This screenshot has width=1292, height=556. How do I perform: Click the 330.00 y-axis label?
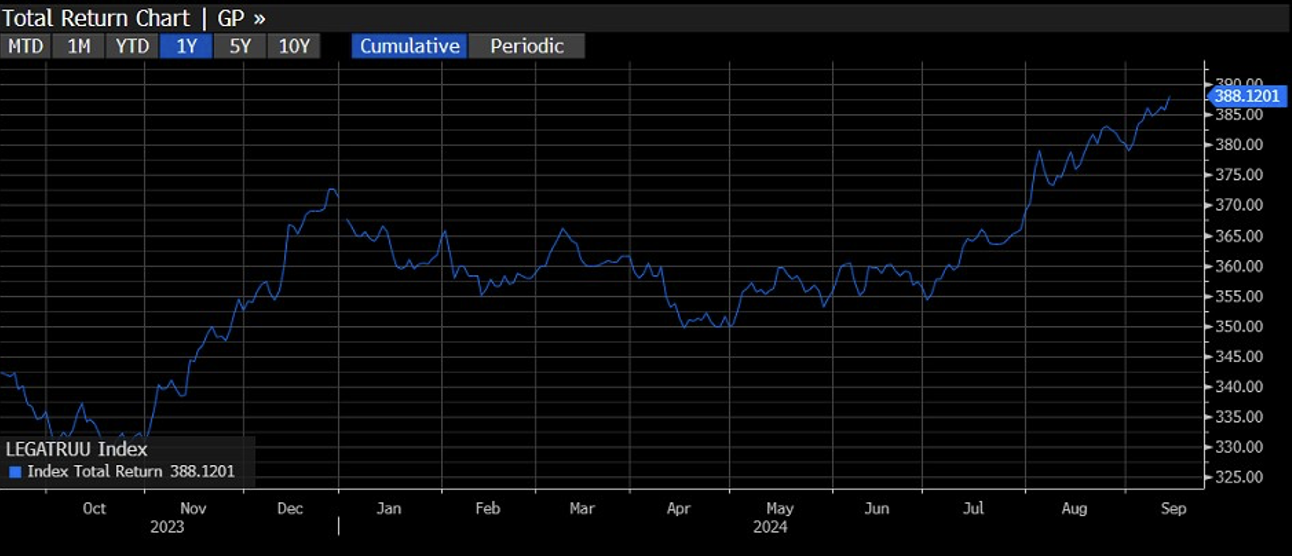pos(1239,447)
